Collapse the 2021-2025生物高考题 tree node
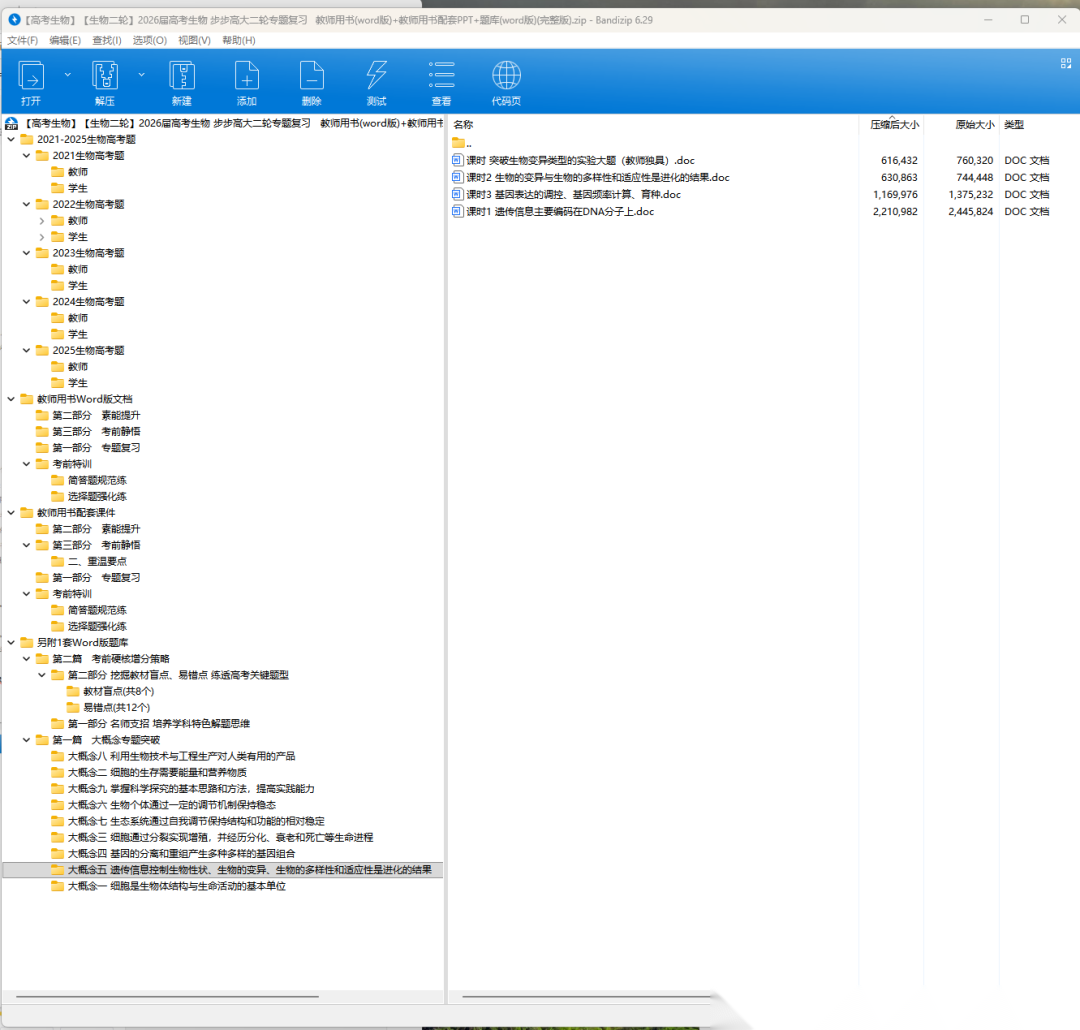This screenshot has height=1030, width=1080. point(11,140)
